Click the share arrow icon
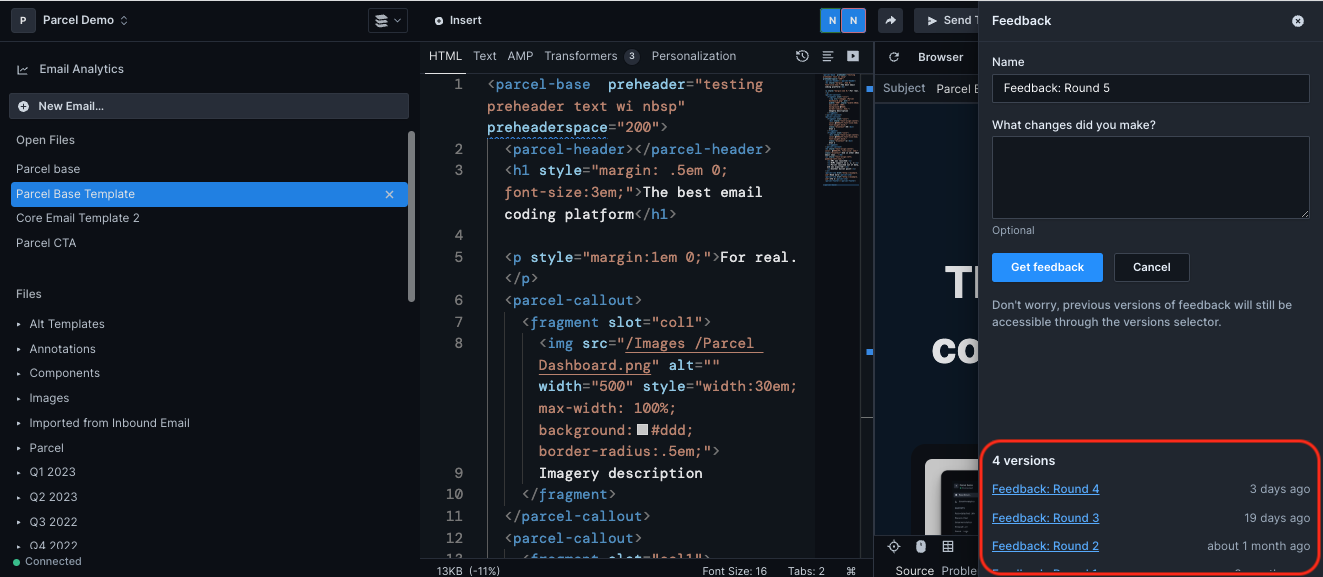Viewport: 1323px width, 577px height. tap(891, 20)
